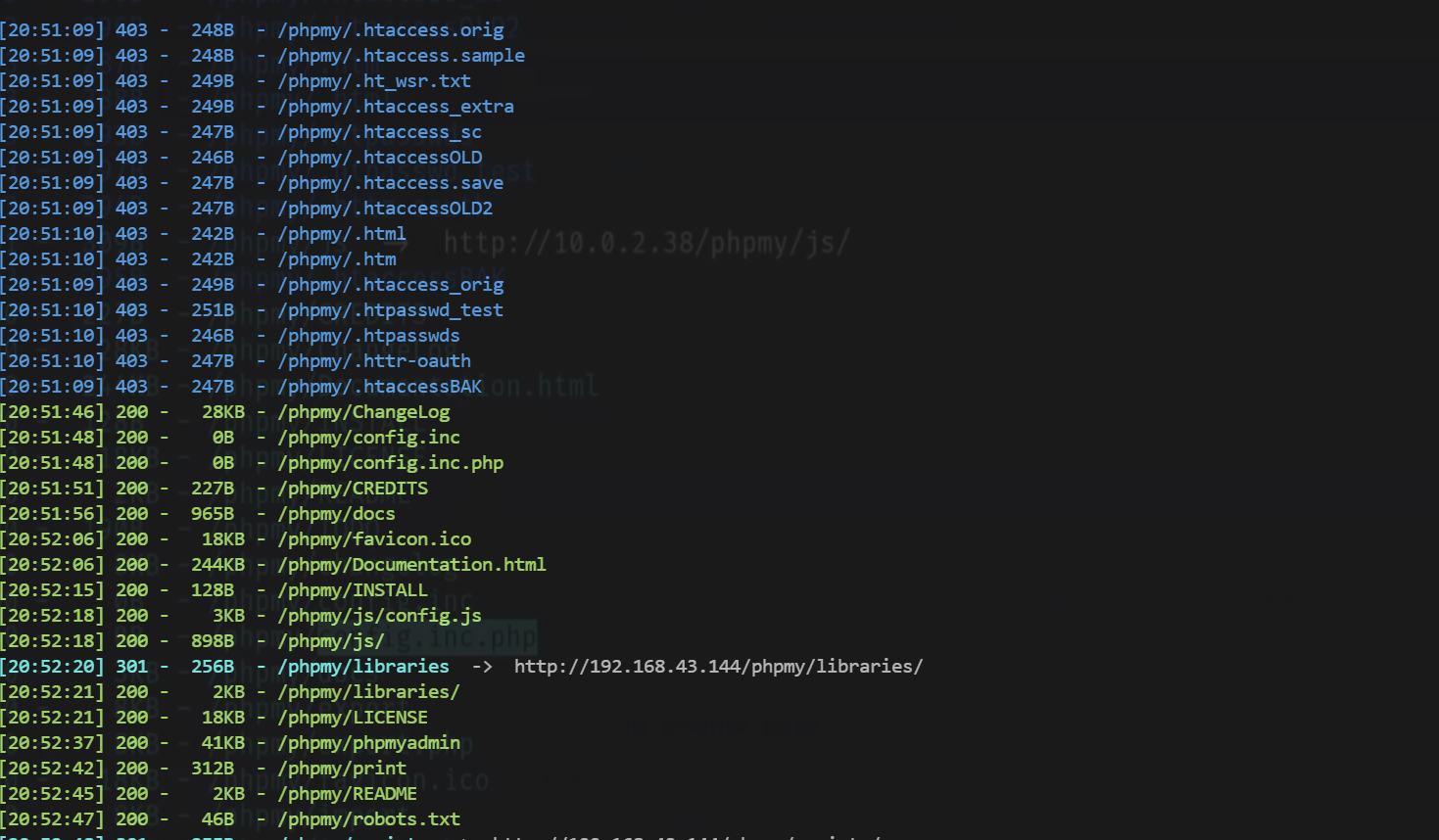This screenshot has width=1439, height=840.
Task: Click the 965B size of docs
Action: point(213,514)
